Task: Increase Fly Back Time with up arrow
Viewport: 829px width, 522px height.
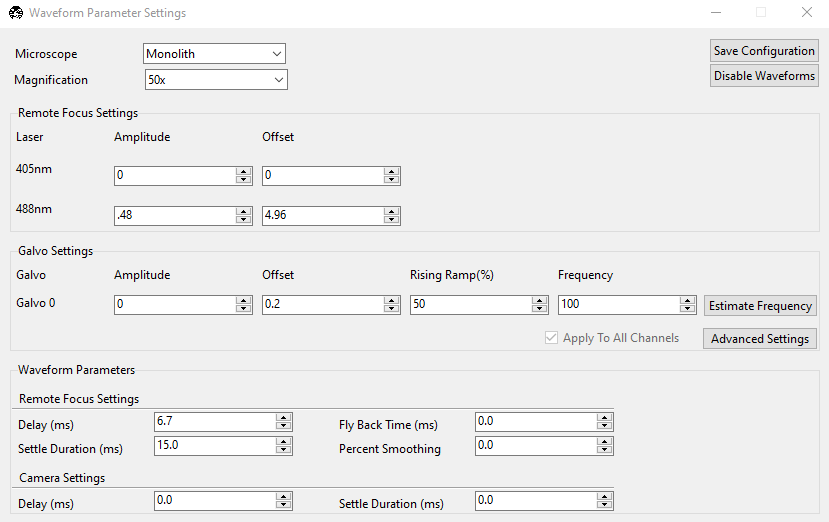Action: pos(605,417)
